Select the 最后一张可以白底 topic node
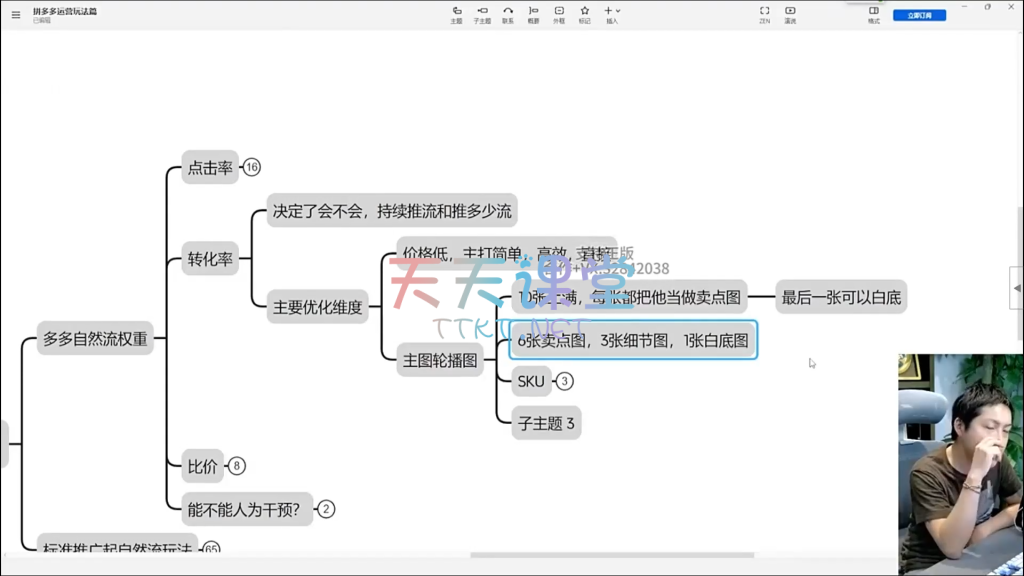 [x=841, y=297]
